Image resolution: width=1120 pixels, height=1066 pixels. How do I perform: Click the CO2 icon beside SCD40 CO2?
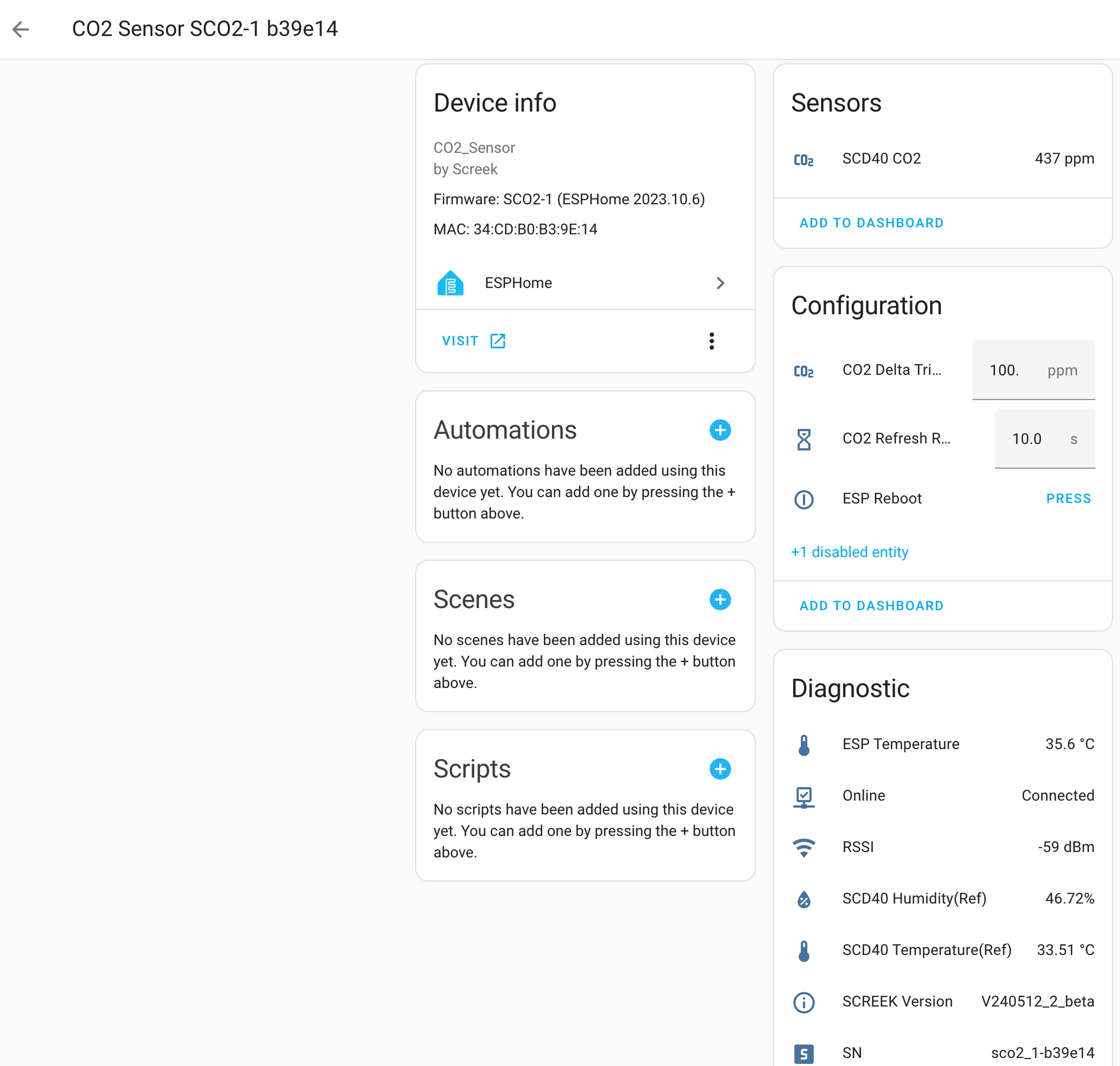[803, 159]
